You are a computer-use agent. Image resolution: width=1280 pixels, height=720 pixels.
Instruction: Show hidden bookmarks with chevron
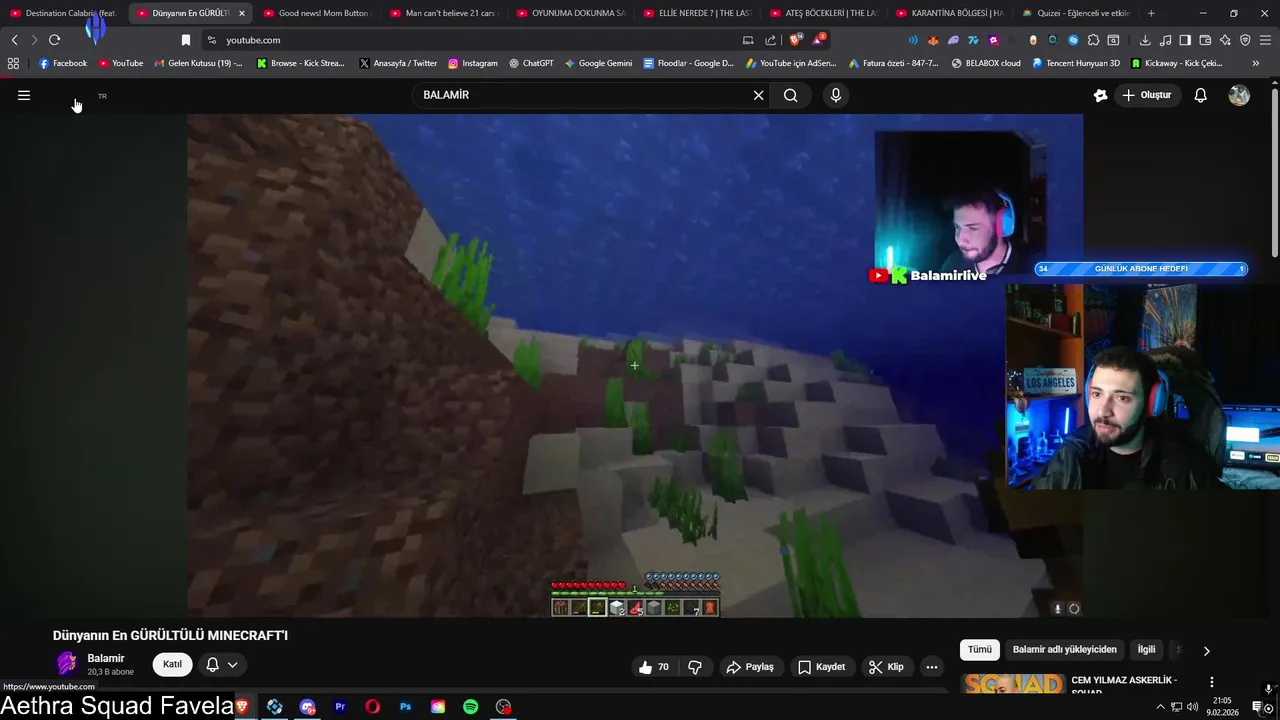tap(1256, 63)
